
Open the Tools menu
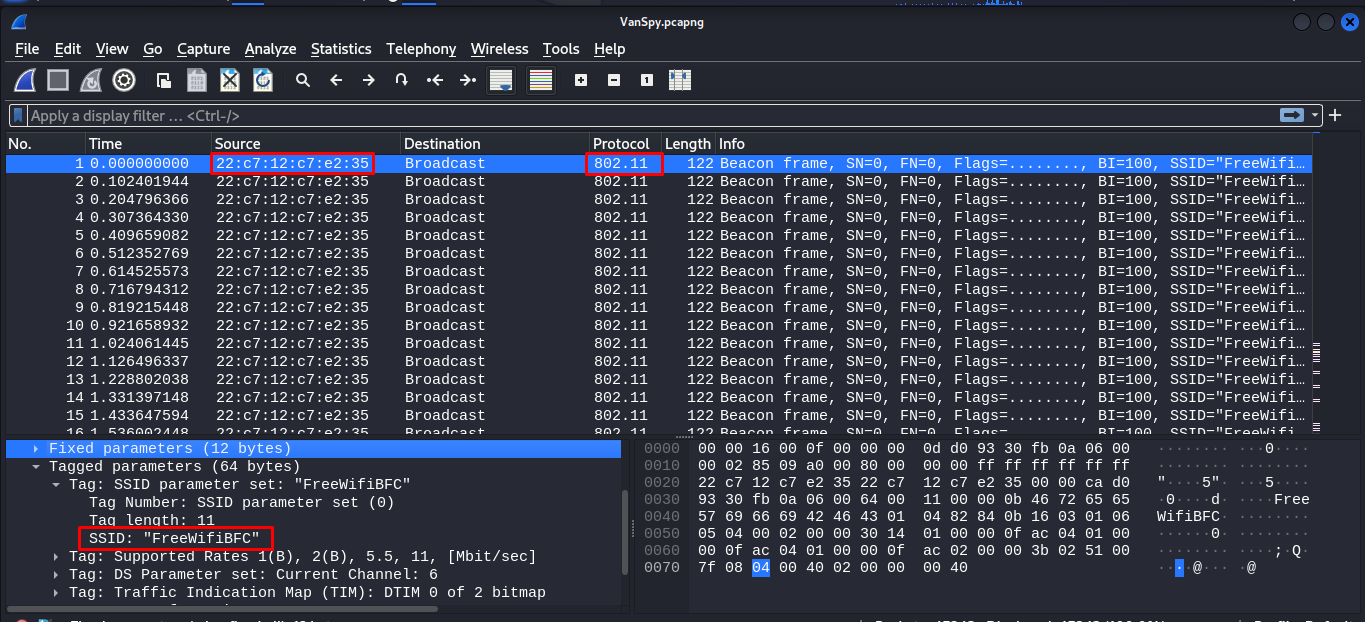point(561,49)
